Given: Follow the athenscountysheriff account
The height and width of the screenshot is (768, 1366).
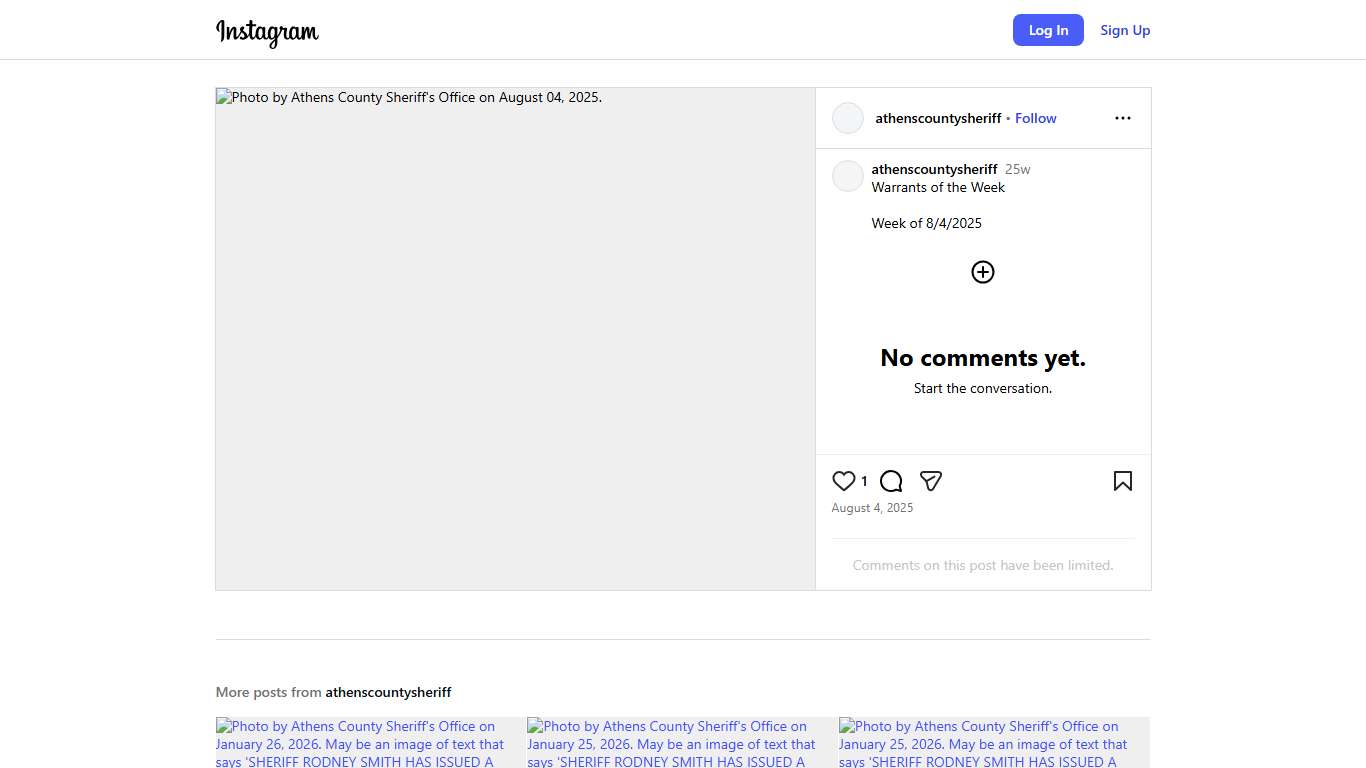Looking at the screenshot, I should click(x=1035, y=118).
